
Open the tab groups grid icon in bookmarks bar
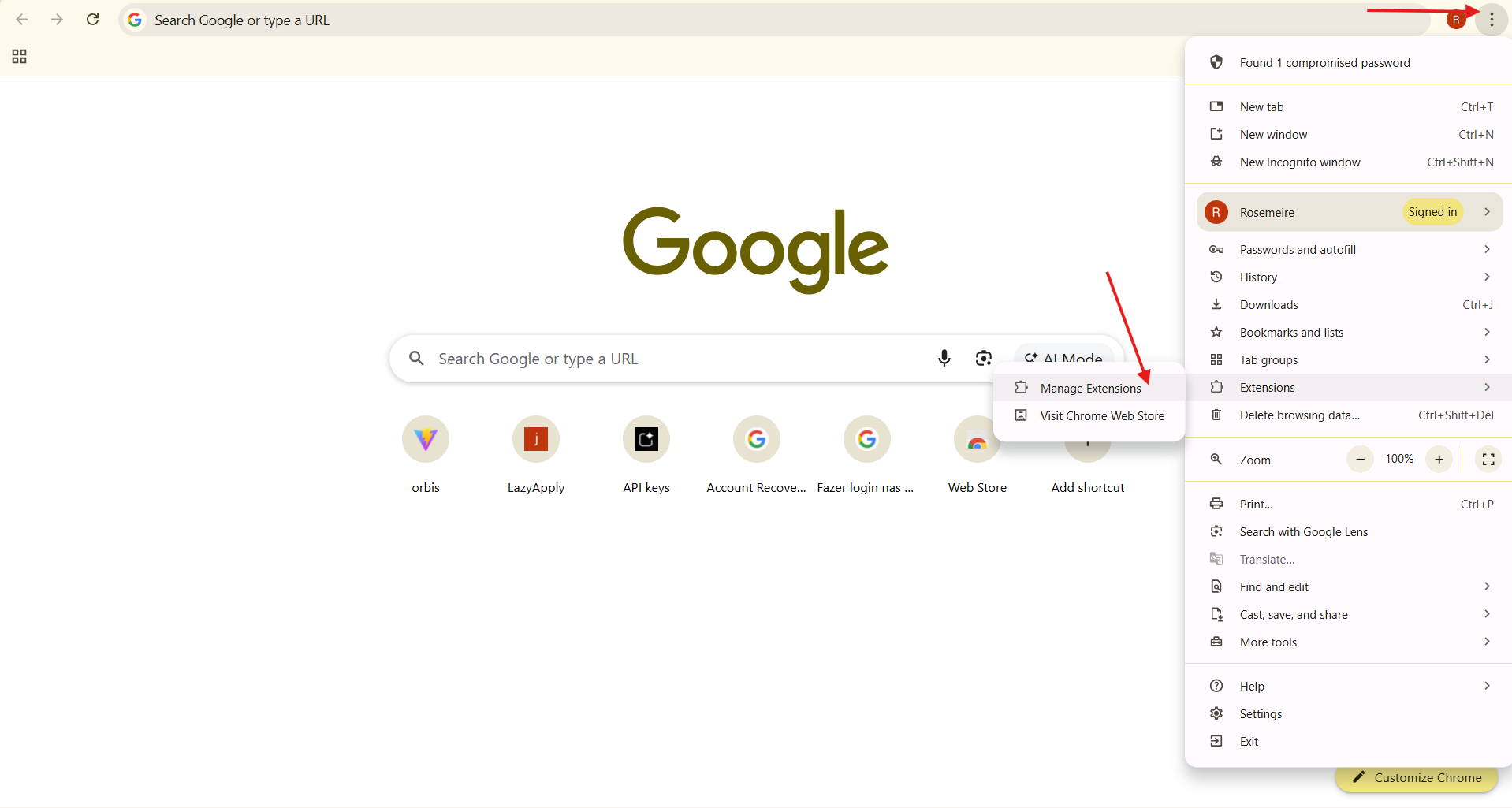click(20, 57)
